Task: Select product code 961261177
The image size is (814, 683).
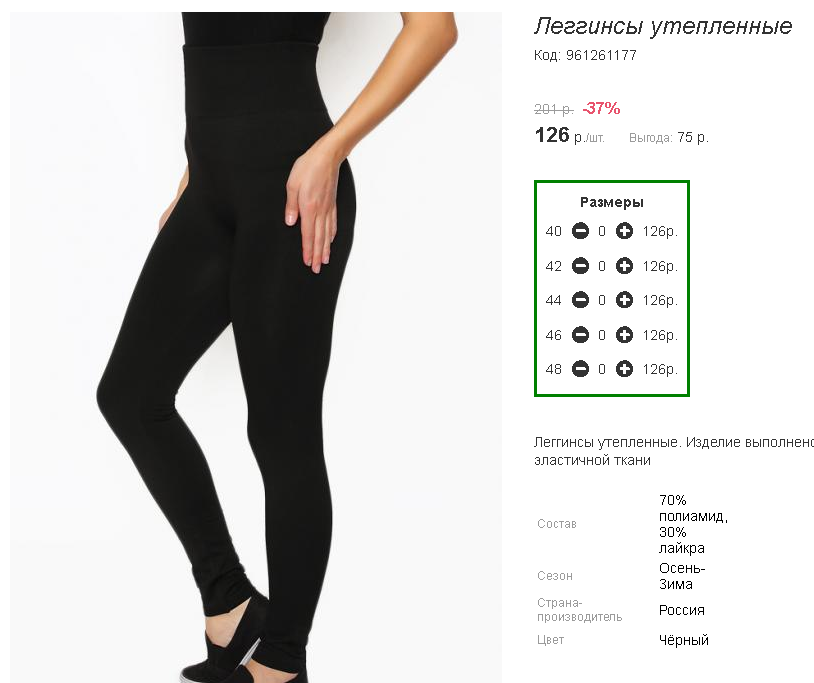Action: click(x=601, y=55)
